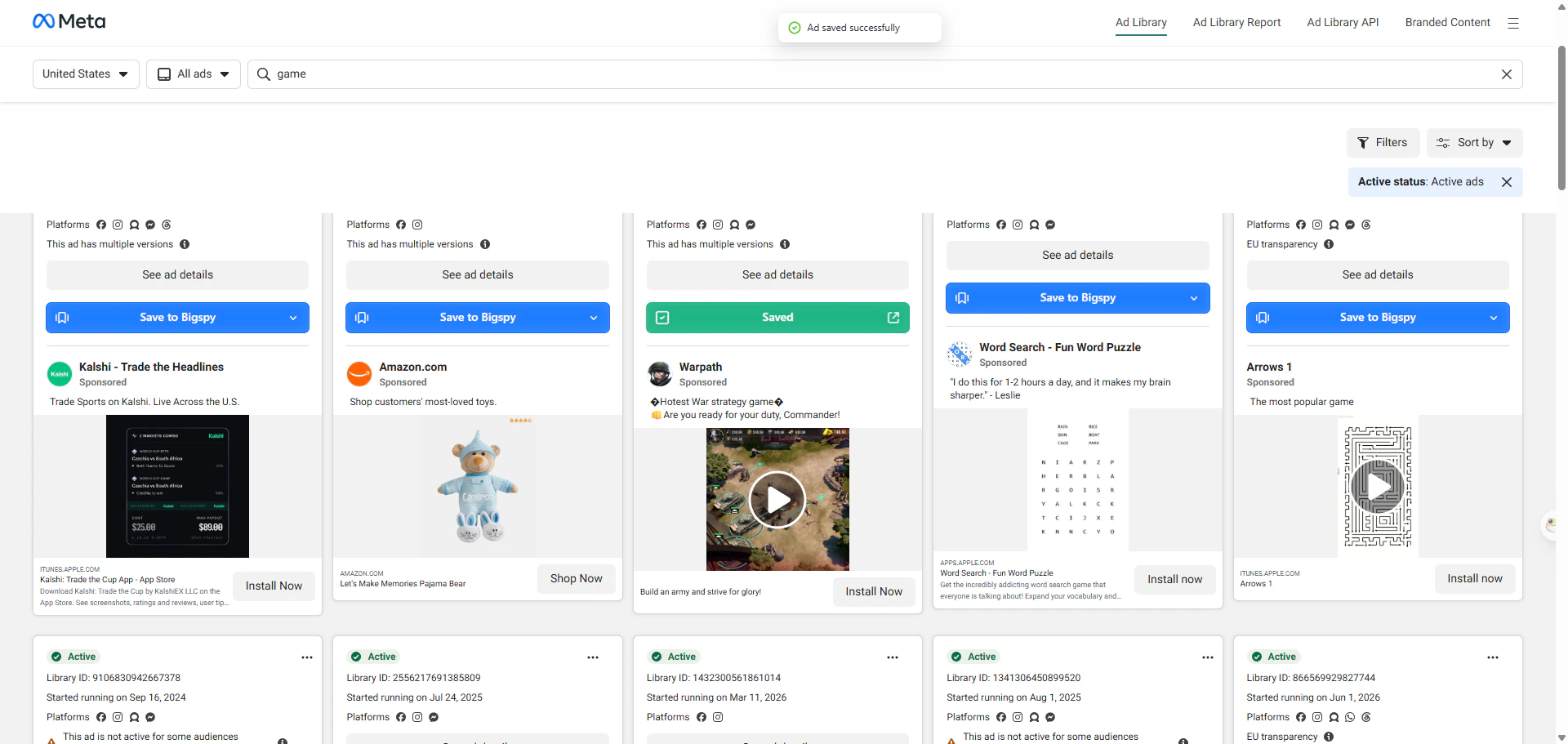Viewport: 1568px width, 744px height.
Task: Click Install now on the Word Search ad
Action: (1174, 580)
